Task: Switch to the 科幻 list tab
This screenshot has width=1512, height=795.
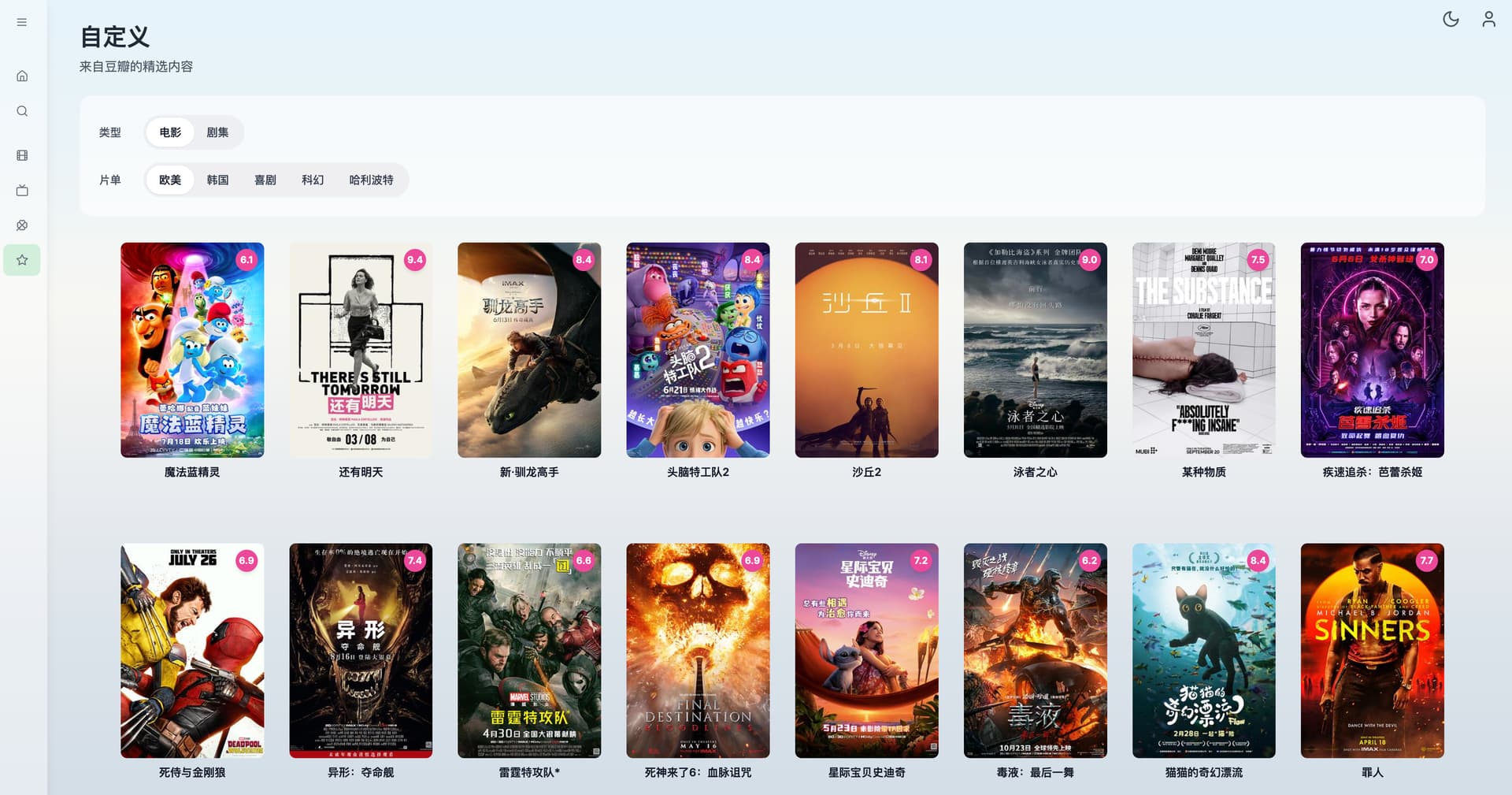Action: (313, 180)
